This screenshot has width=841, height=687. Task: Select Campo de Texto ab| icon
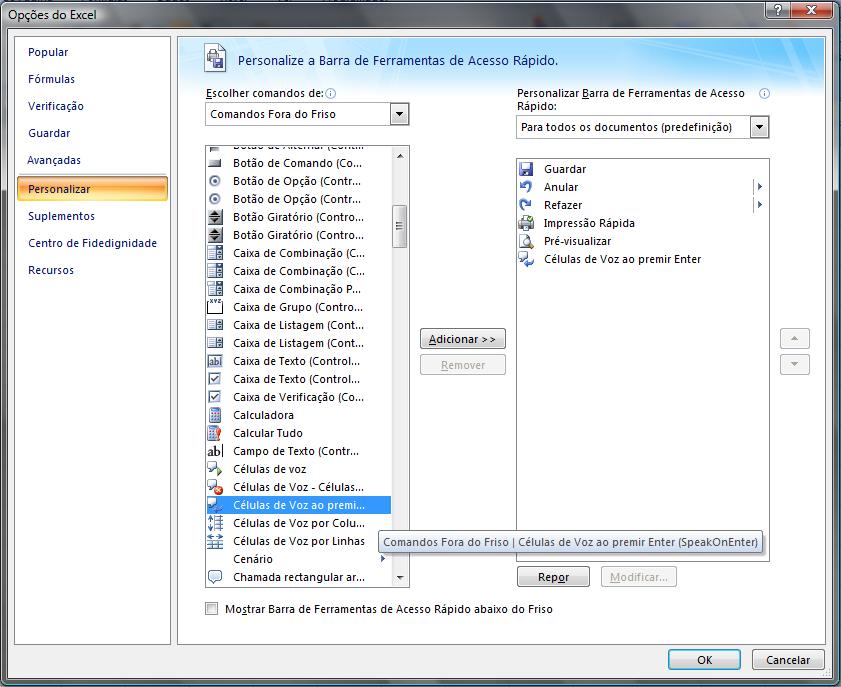pyautogui.click(x=215, y=451)
